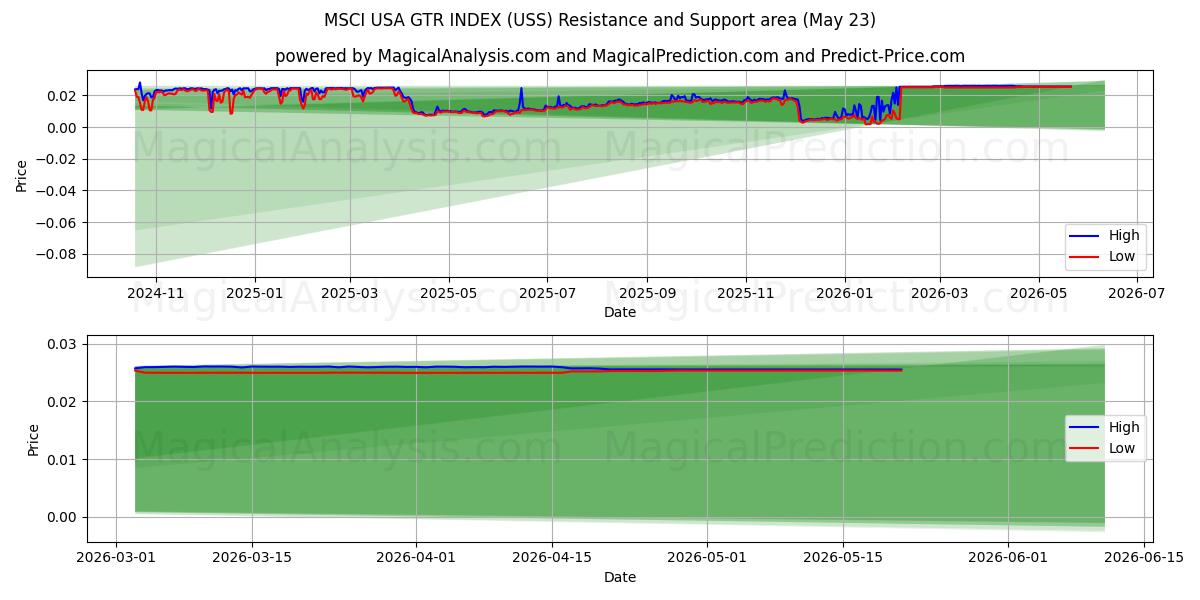
Task: Click the '0.02' y-axis tick on the top chart
Action: pos(64,96)
